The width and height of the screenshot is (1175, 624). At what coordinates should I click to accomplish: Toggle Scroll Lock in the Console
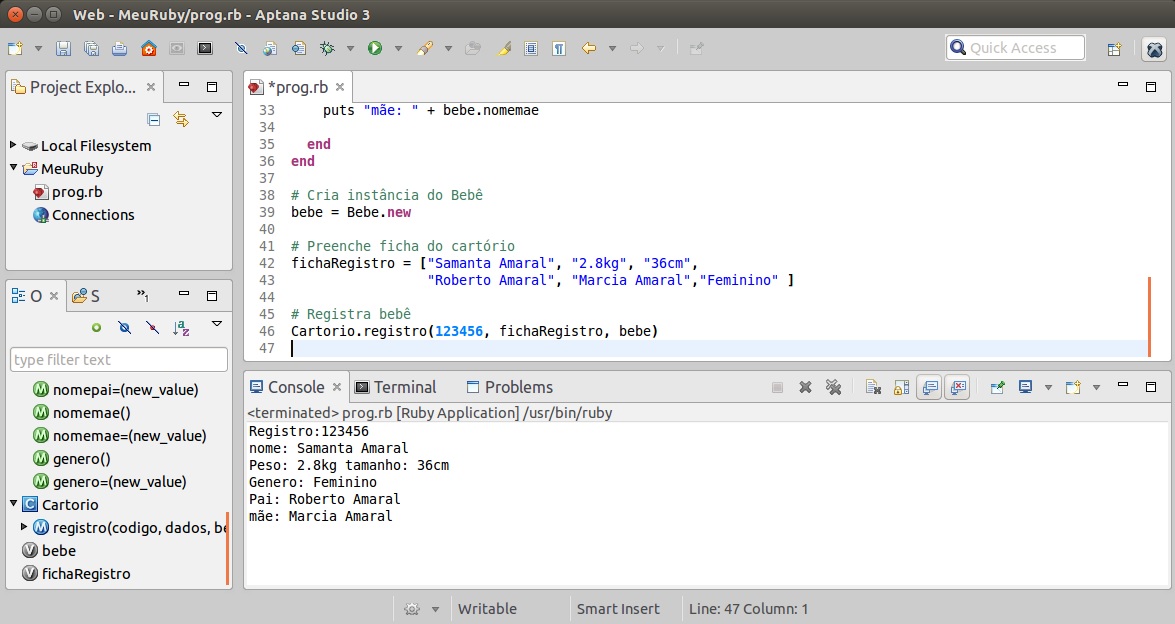[901, 388]
